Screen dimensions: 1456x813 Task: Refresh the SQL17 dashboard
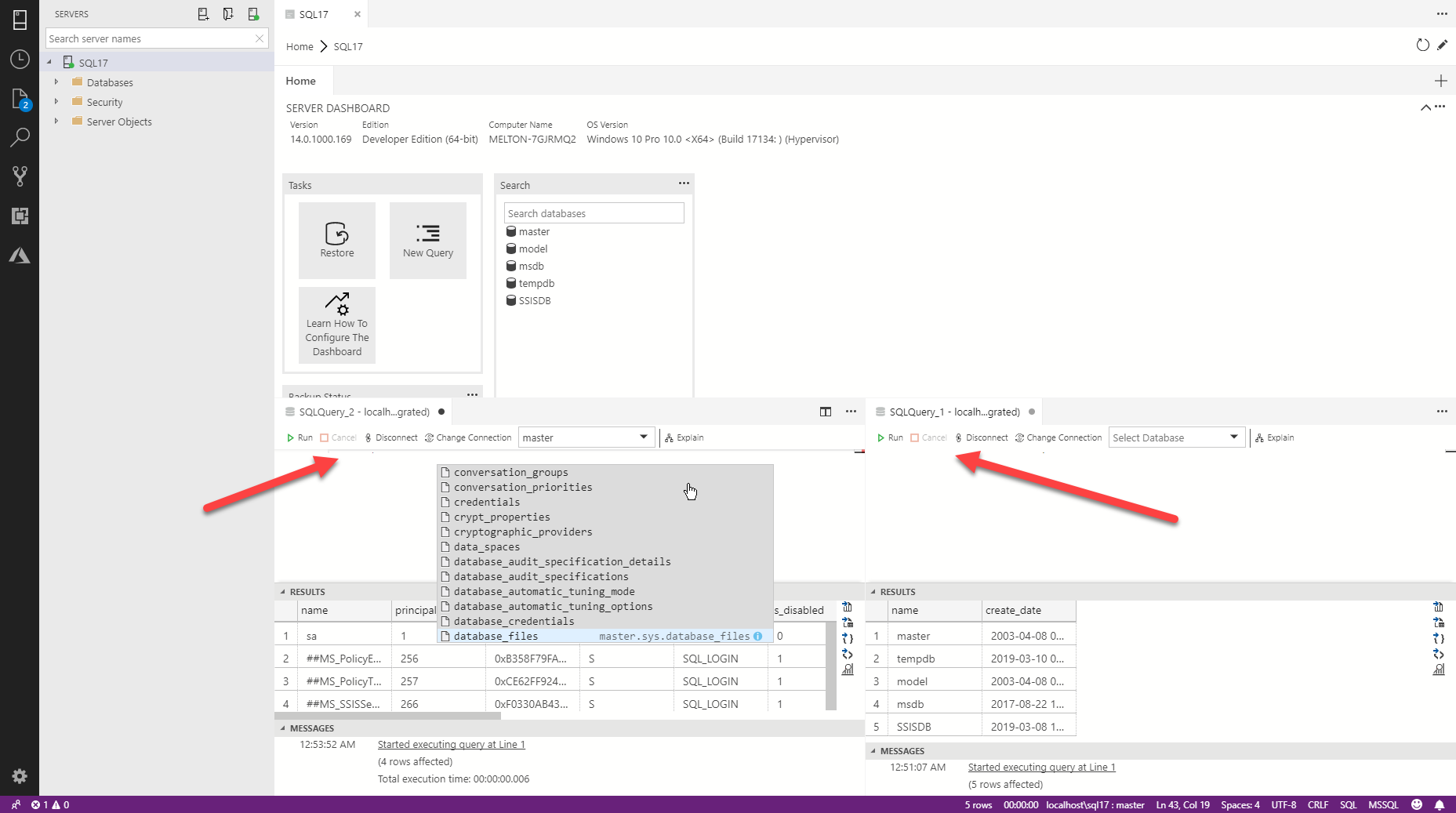click(x=1422, y=45)
